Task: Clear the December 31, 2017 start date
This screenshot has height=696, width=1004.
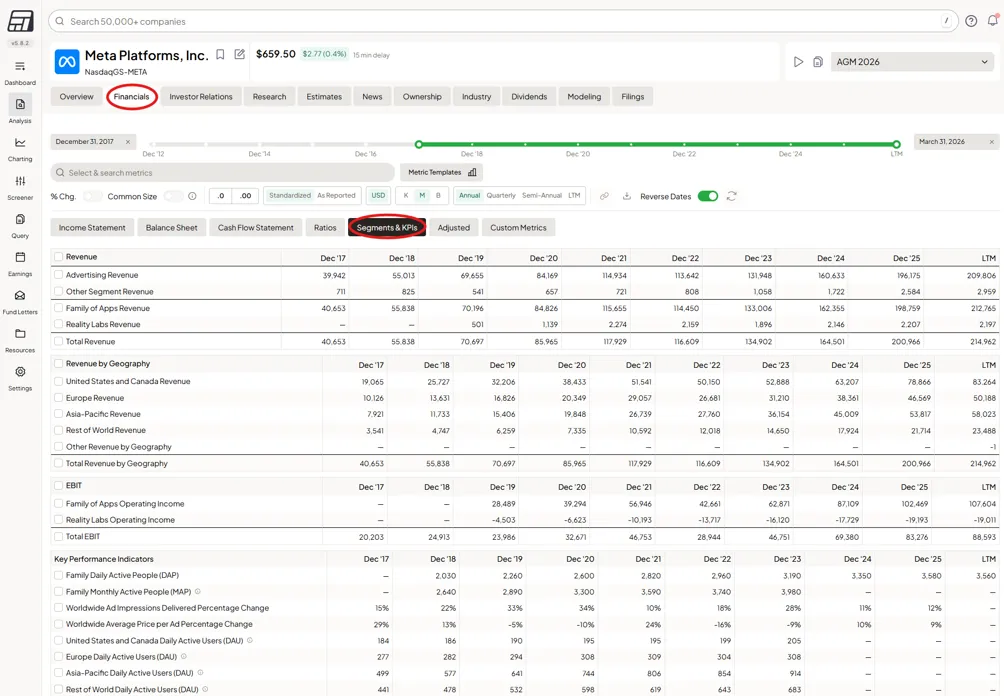Action: [x=128, y=142]
